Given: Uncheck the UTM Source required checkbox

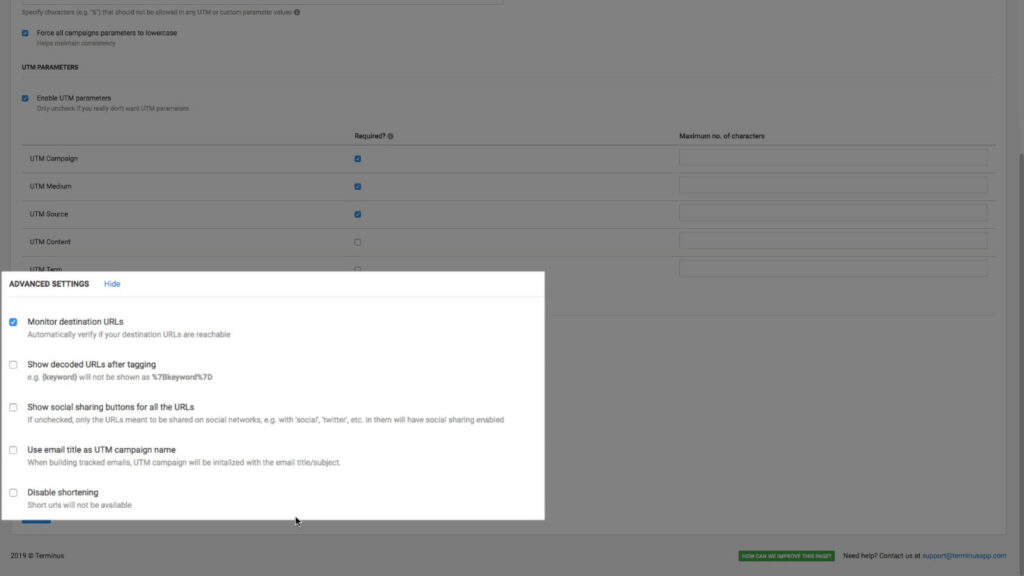Looking at the screenshot, I should [357, 214].
